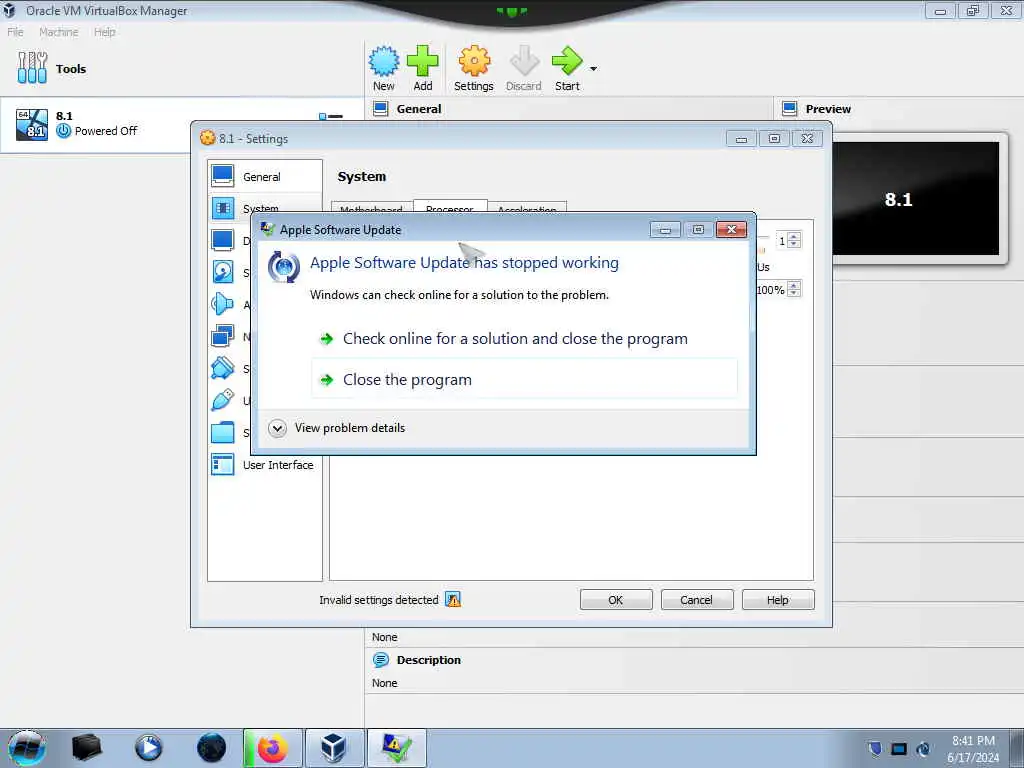Expand View problem details
Image resolution: width=1024 pixels, height=768 pixels.
(x=337, y=428)
